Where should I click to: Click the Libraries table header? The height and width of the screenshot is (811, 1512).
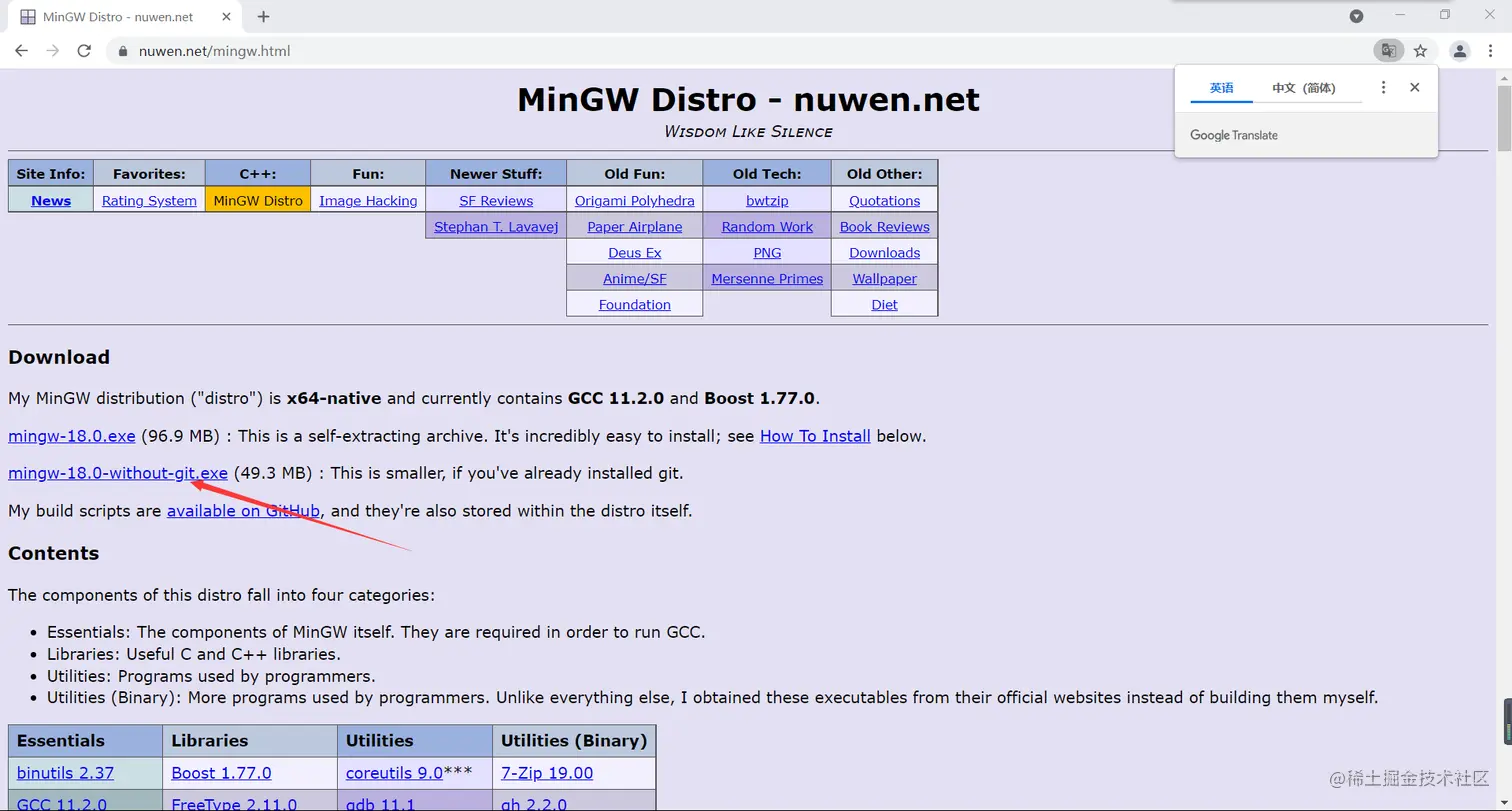[x=250, y=741]
